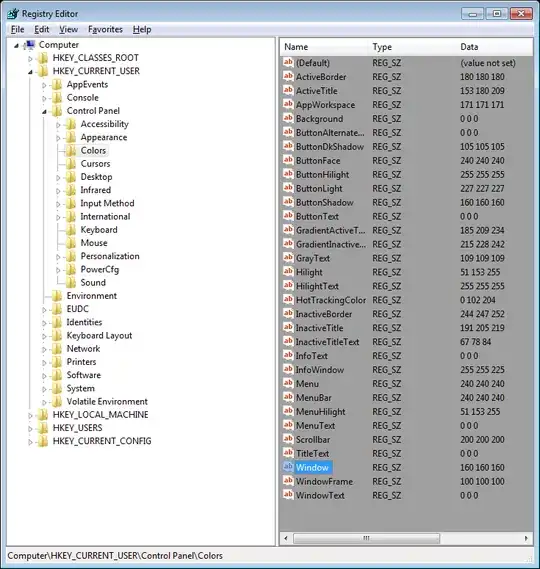
Task: Select the HKEY_USERS hive
Action: [x=77, y=428]
